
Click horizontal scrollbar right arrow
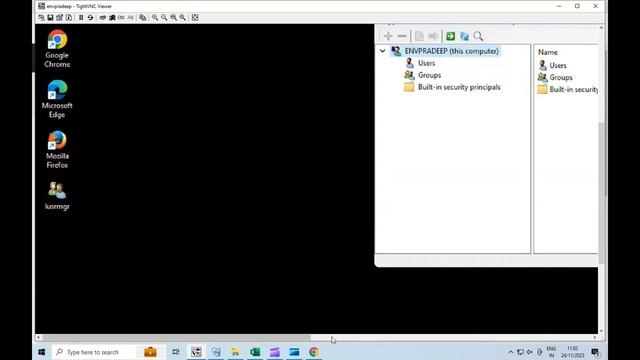(595, 338)
